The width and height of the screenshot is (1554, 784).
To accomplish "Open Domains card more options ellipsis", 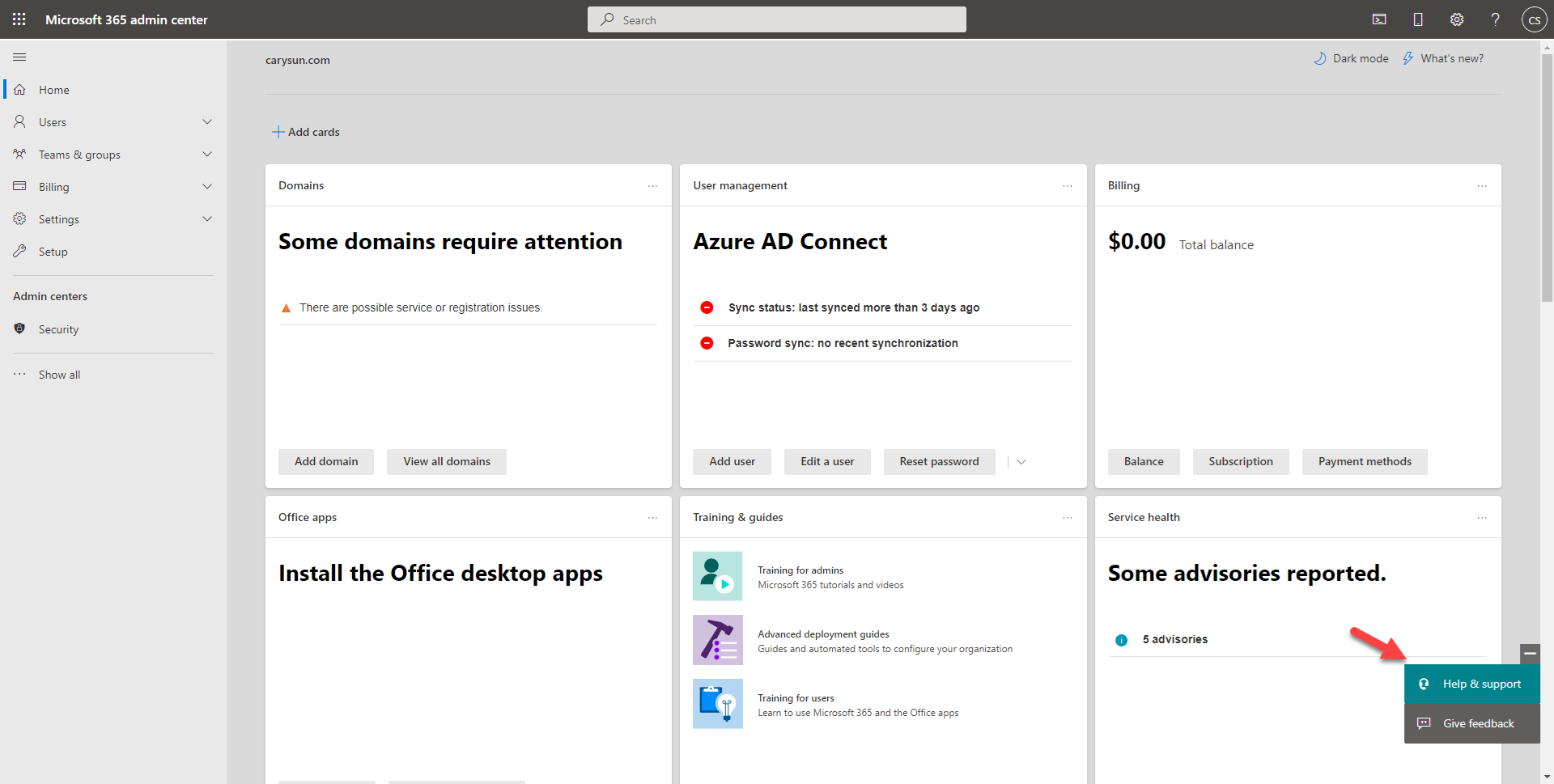I will [652, 186].
